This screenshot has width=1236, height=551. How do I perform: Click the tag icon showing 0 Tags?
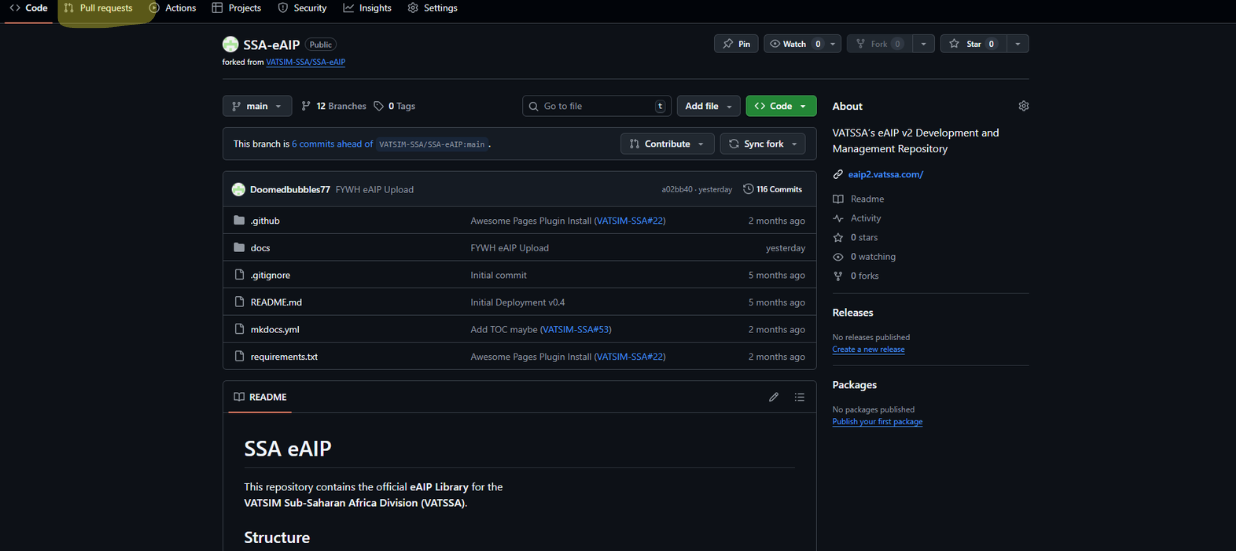379,106
